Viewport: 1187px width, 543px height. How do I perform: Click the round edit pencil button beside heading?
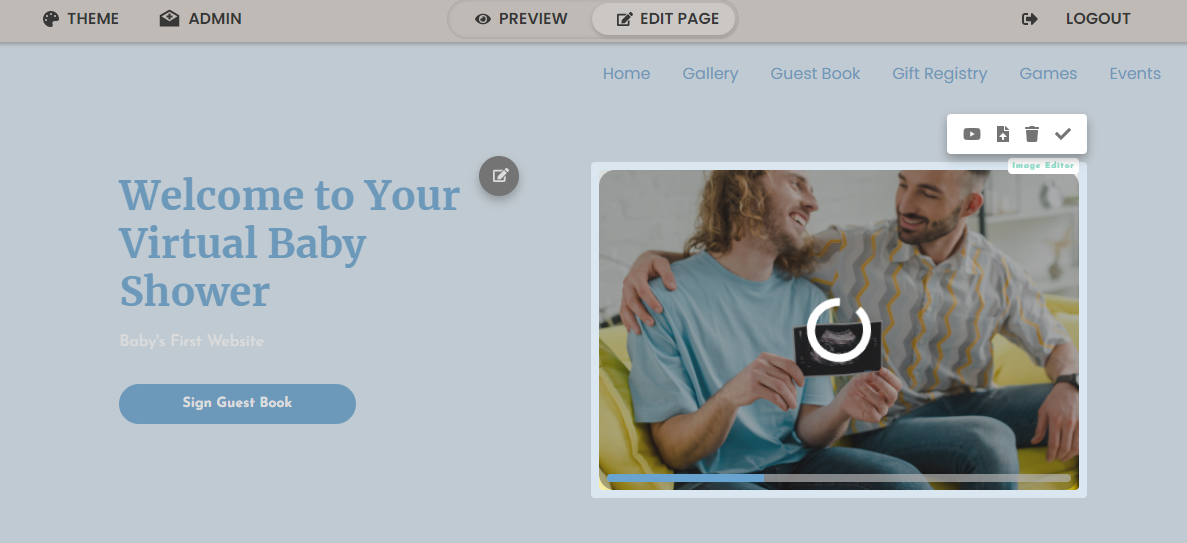[x=499, y=176]
